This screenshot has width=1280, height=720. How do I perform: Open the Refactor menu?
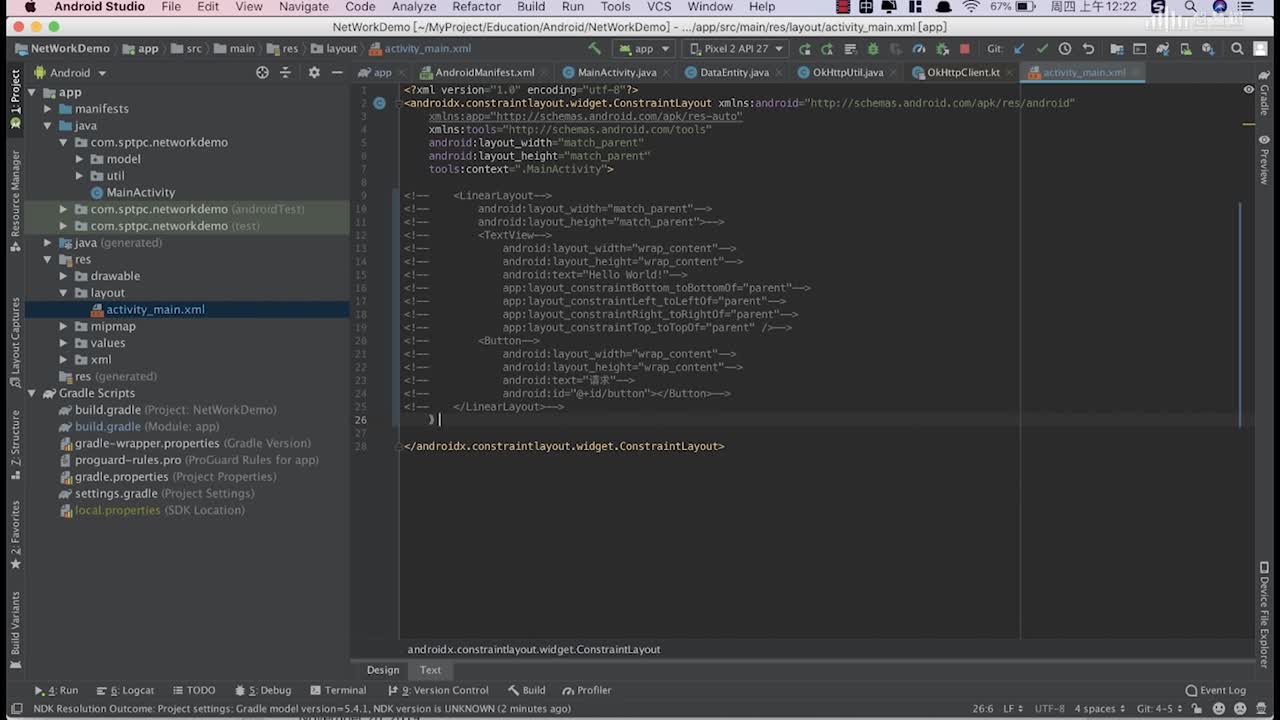[476, 7]
